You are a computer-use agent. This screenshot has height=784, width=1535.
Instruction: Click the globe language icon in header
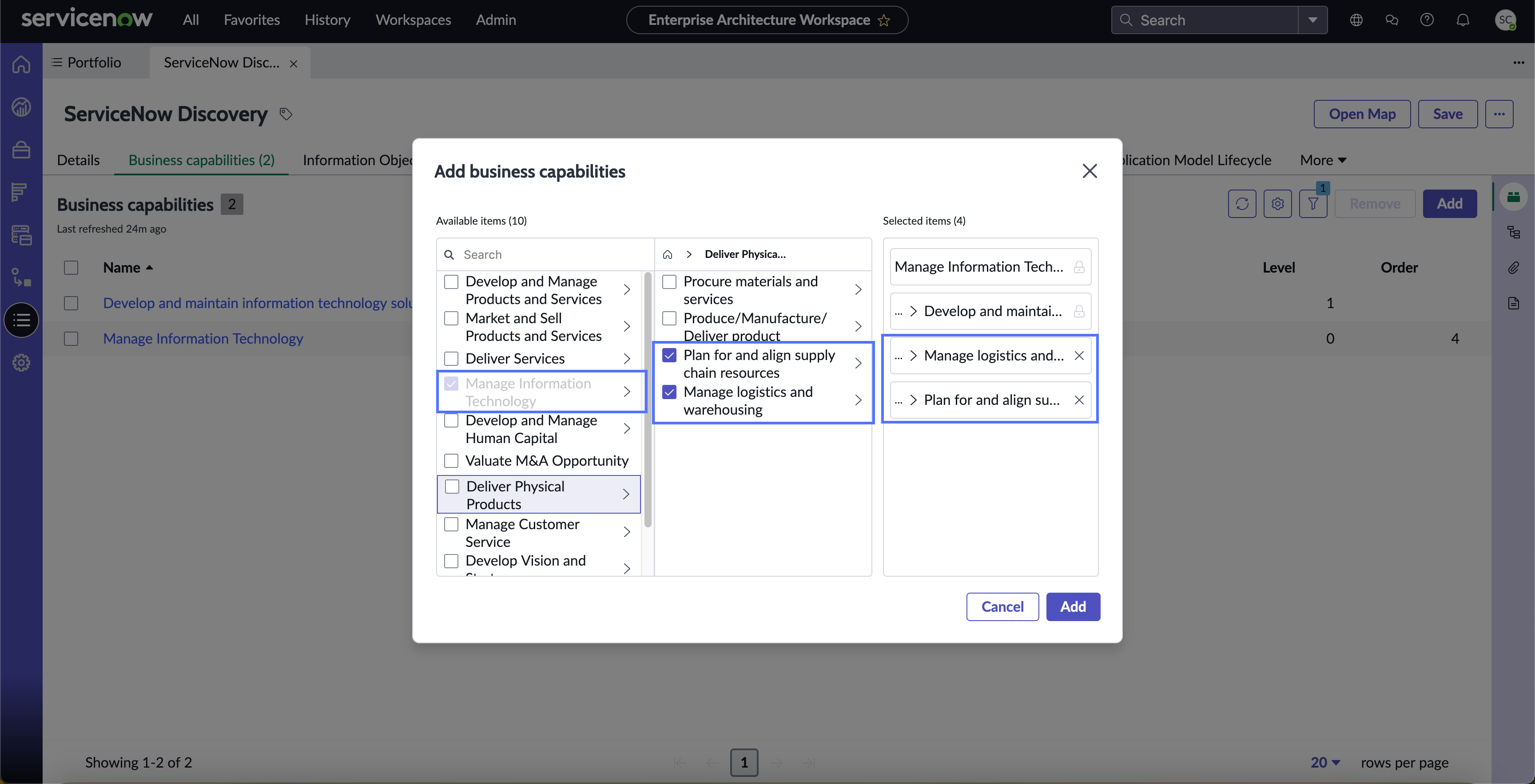click(1356, 20)
